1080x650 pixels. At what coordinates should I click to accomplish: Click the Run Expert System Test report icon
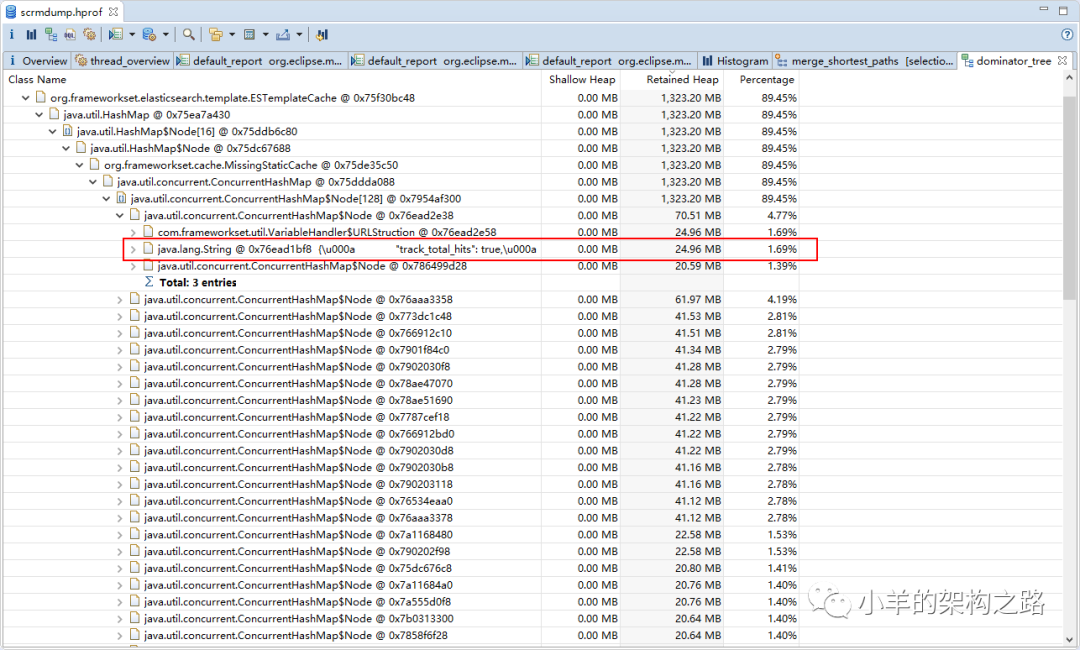(116, 34)
